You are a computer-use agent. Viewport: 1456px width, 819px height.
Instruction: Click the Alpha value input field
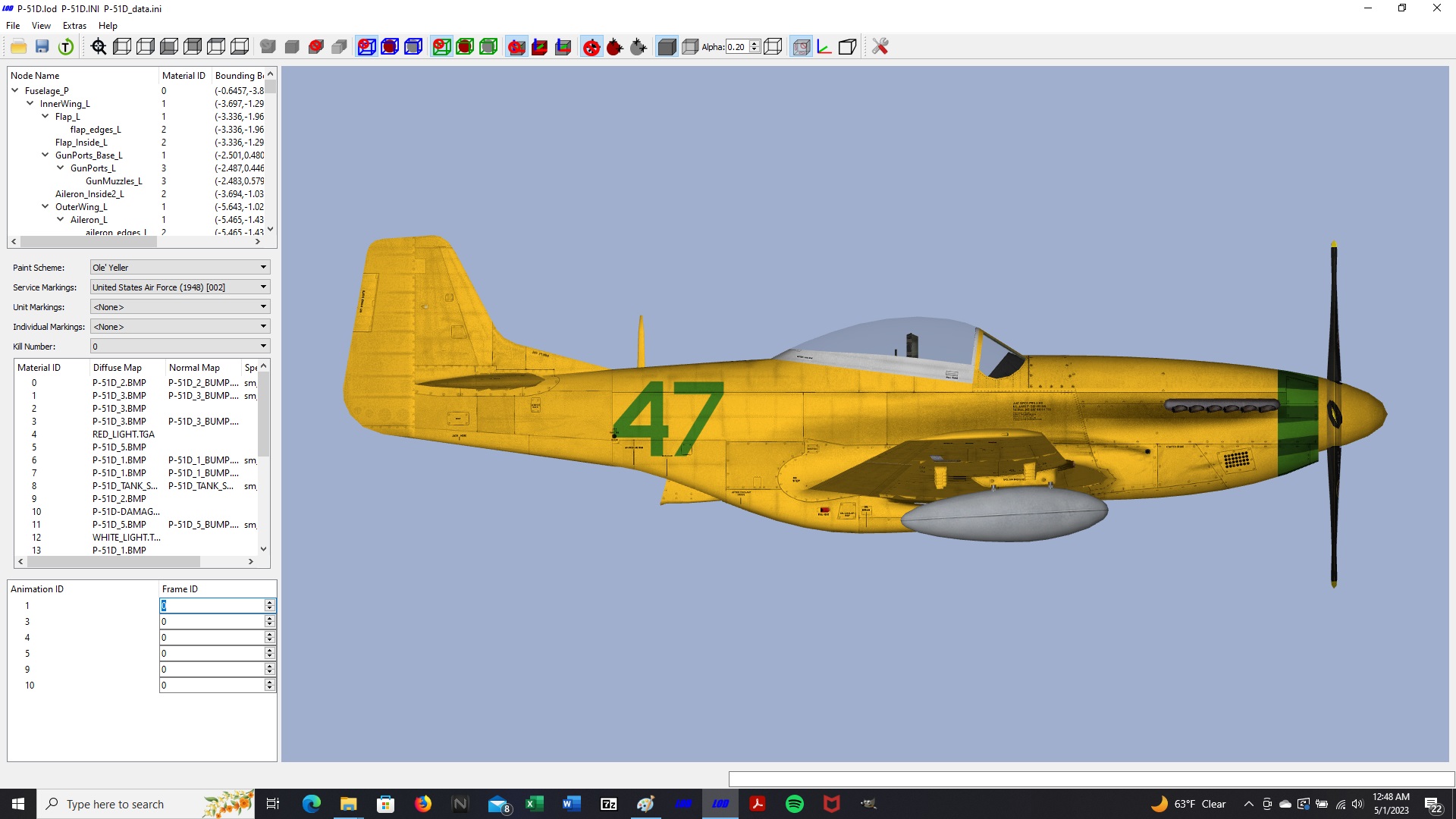737,47
